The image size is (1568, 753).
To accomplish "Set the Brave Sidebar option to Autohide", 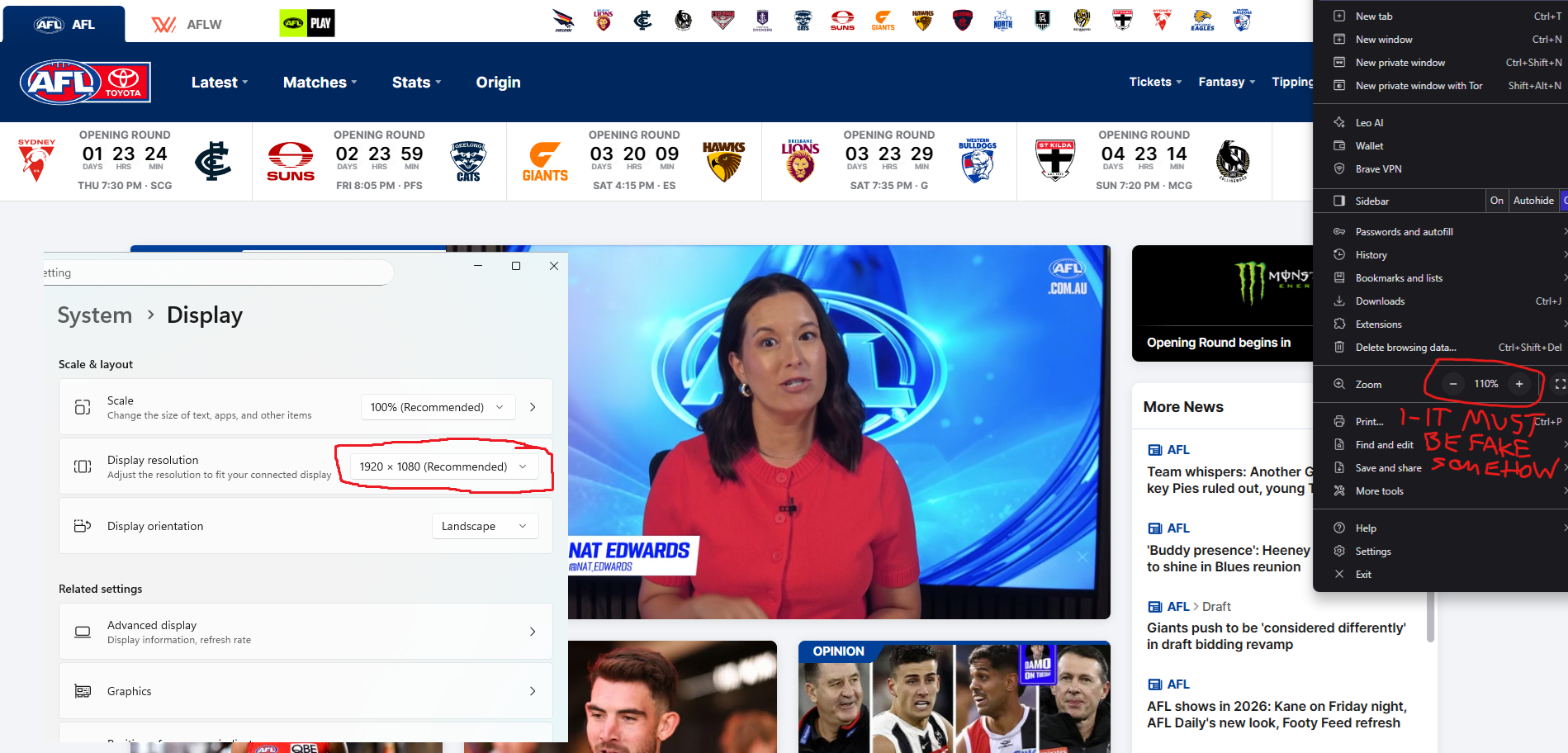I will point(1533,201).
